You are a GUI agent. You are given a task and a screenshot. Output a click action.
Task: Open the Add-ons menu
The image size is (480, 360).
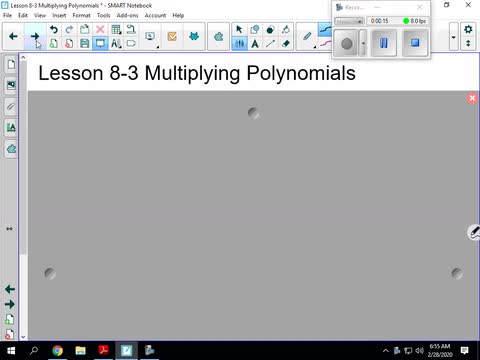point(127,15)
